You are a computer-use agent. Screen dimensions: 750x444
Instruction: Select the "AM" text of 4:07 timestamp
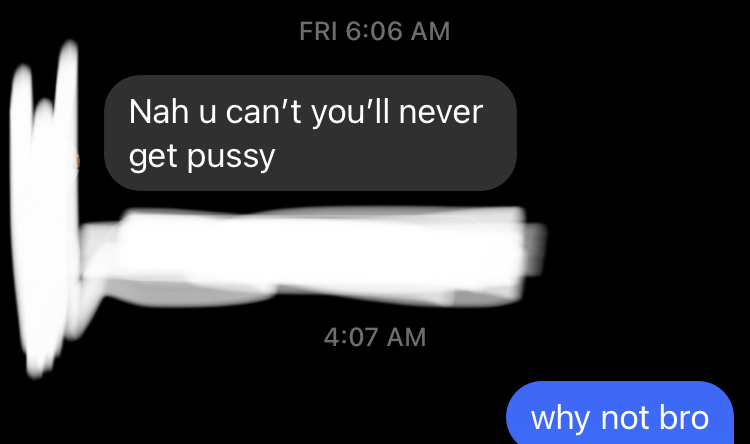point(406,337)
